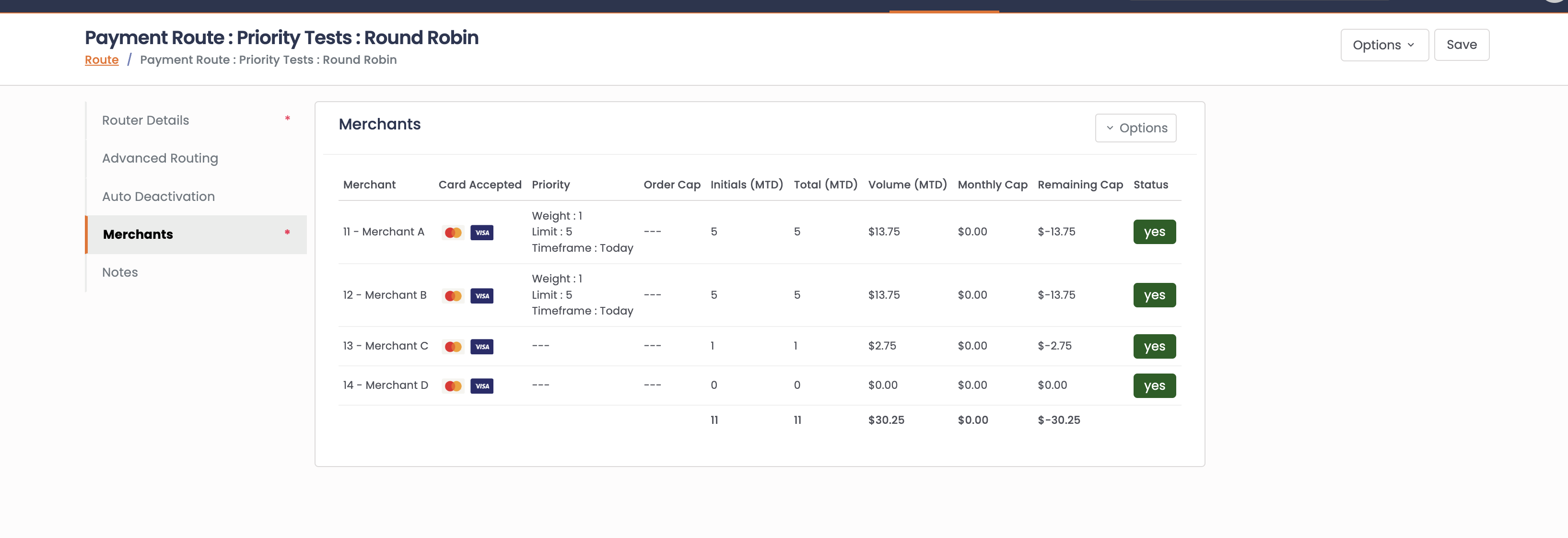This screenshot has width=1568, height=538.
Task: Open the page-level Options dropdown beside Save
Action: (x=1384, y=45)
